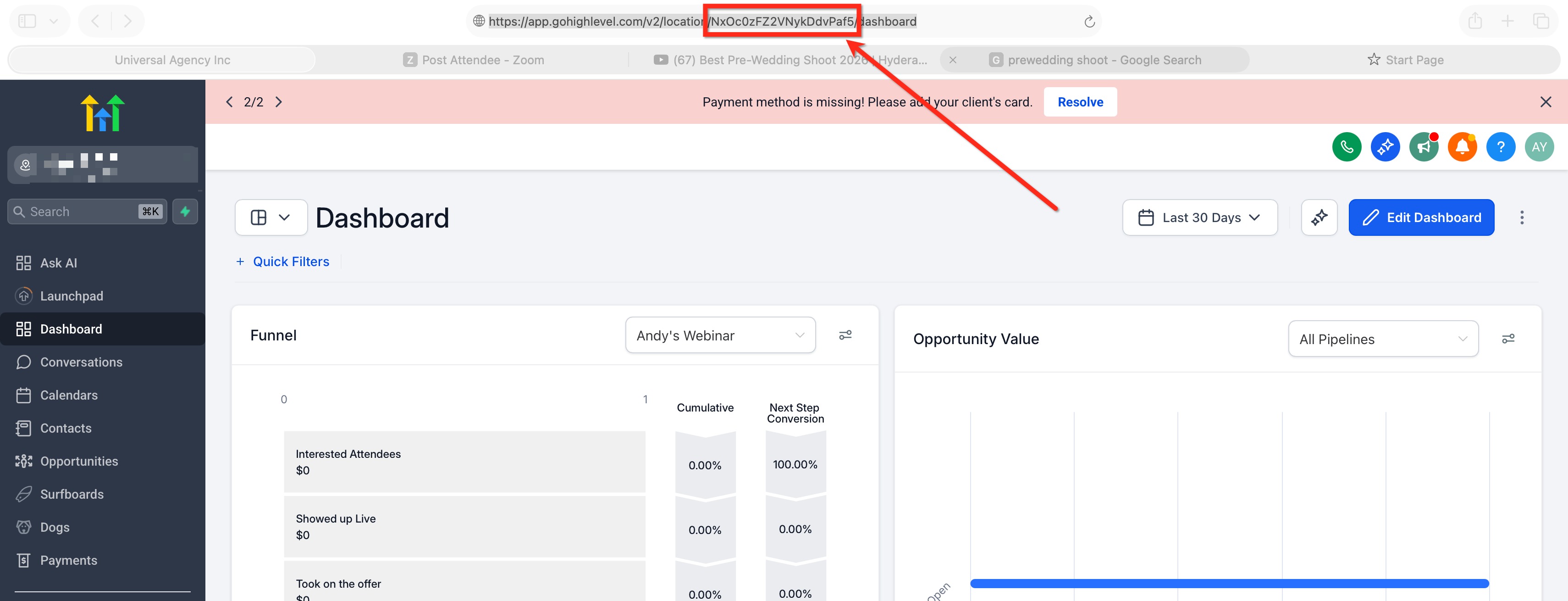Open Conversations in the sidebar
This screenshot has height=601, width=1568.
pyautogui.click(x=81, y=362)
